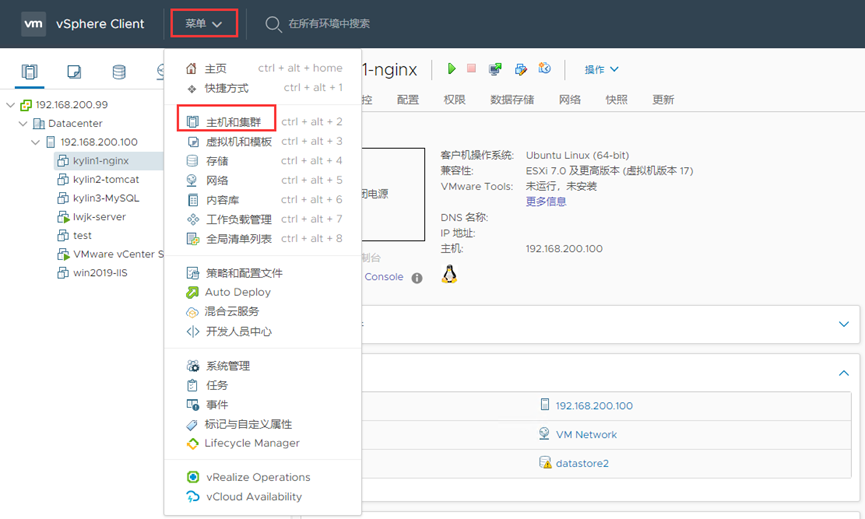Switch to the 配置 tab
The height and width of the screenshot is (519, 865).
coord(408,100)
